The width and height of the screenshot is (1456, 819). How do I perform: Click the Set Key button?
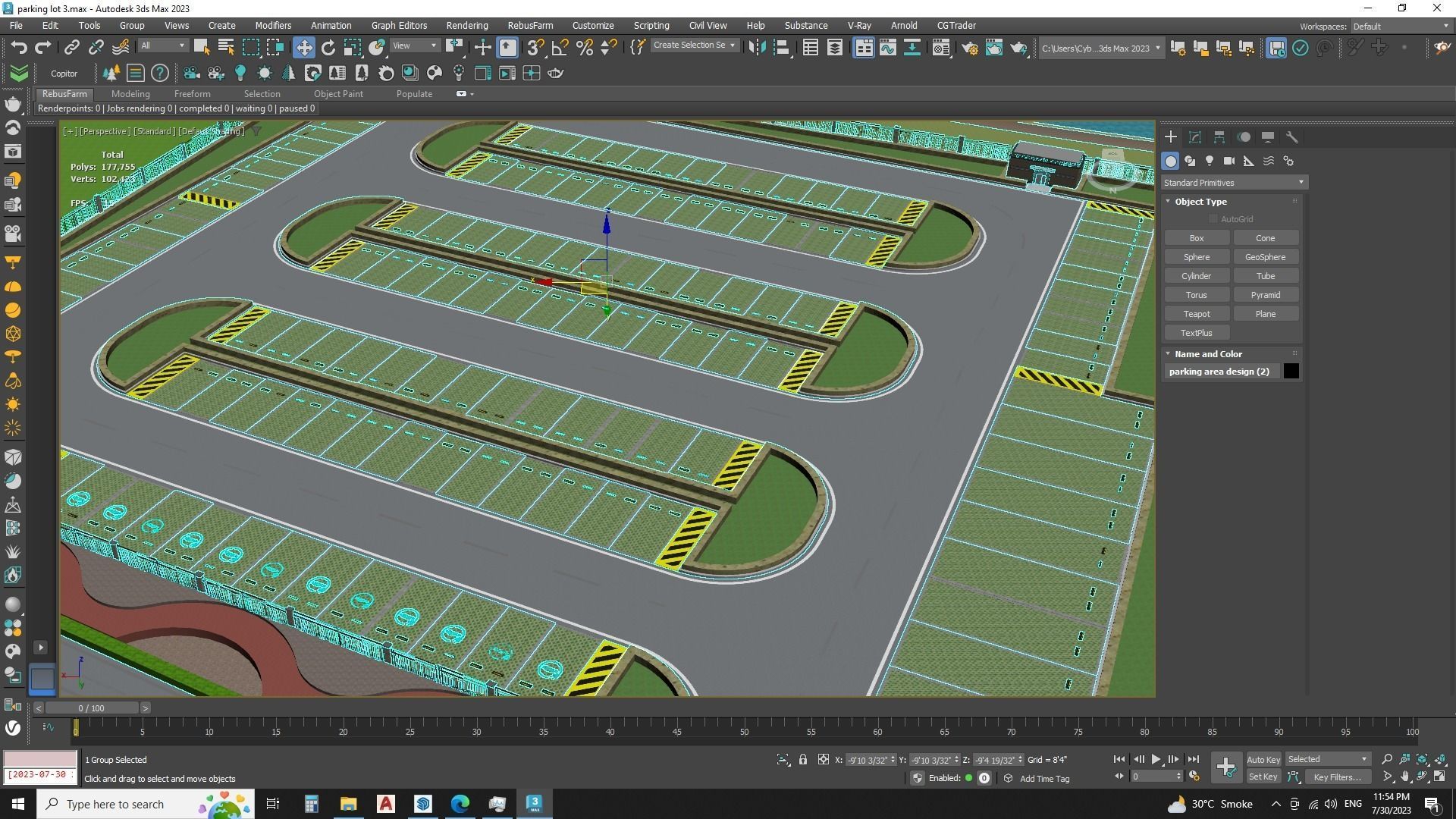(1263, 777)
